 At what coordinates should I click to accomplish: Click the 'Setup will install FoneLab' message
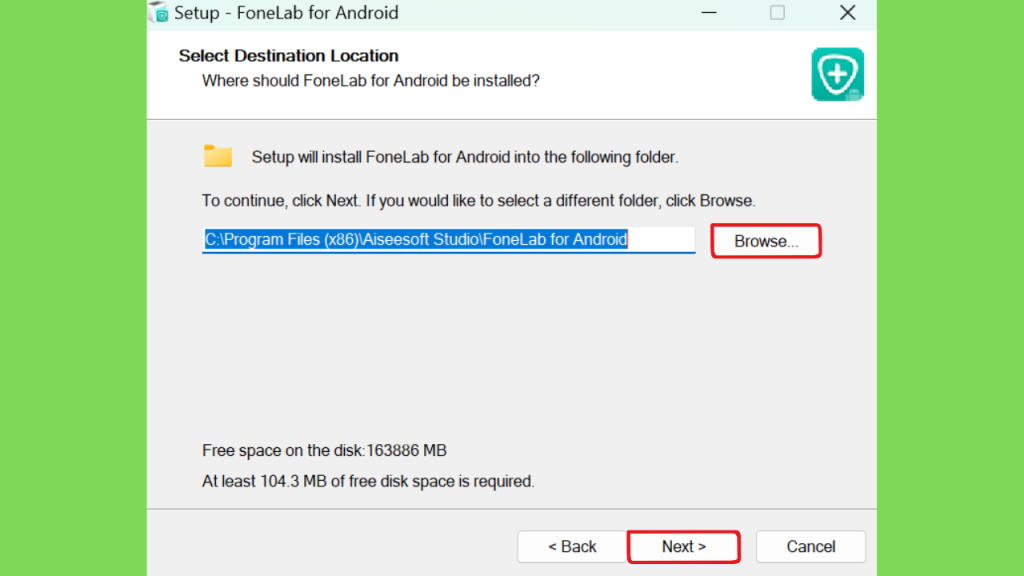[x=465, y=157]
